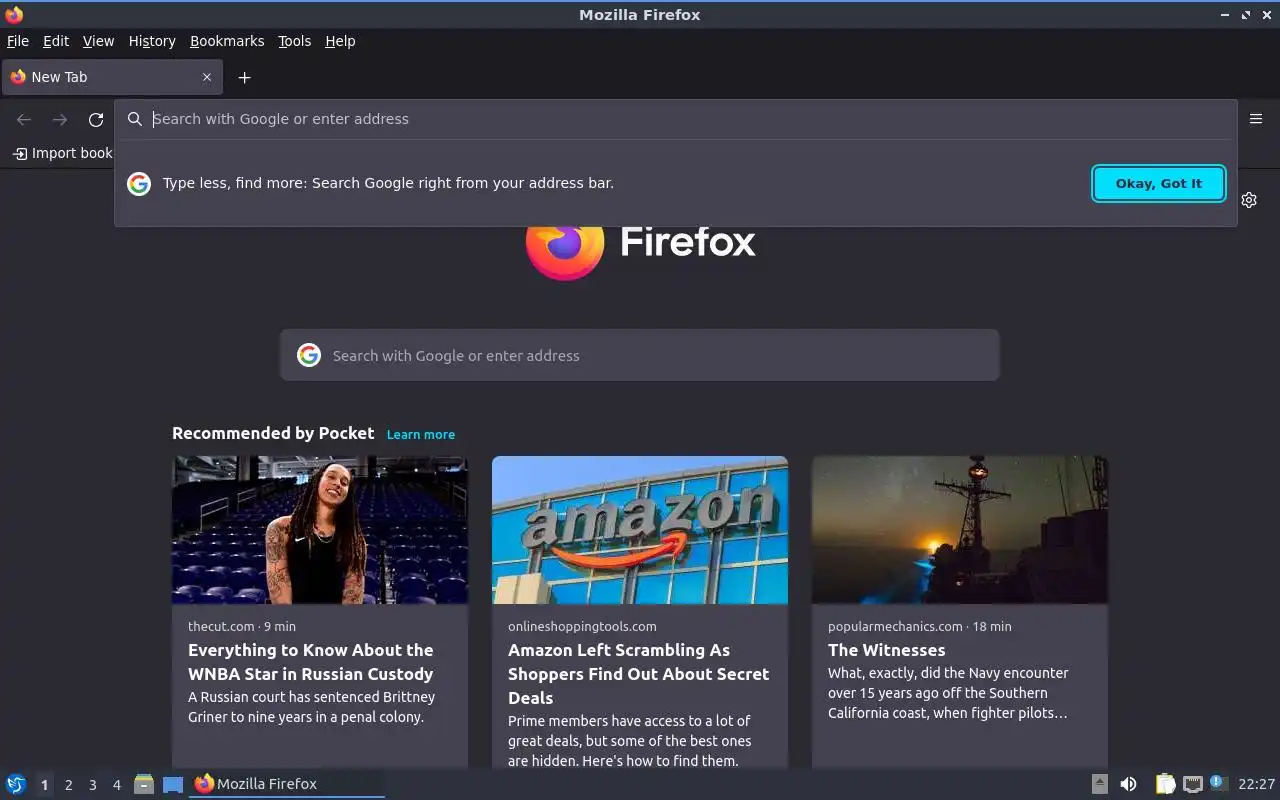Select workspace 1

tap(44, 785)
